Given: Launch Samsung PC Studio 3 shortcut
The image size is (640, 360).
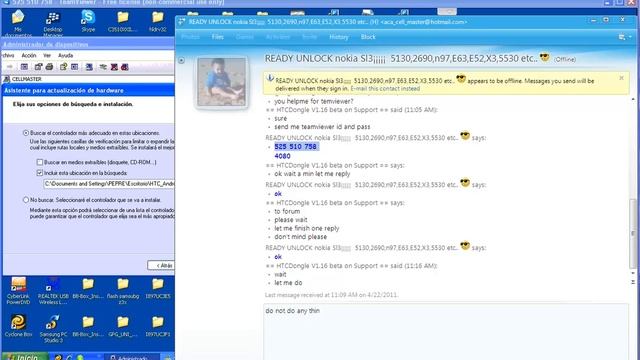Looking at the screenshot, I should point(53,328).
